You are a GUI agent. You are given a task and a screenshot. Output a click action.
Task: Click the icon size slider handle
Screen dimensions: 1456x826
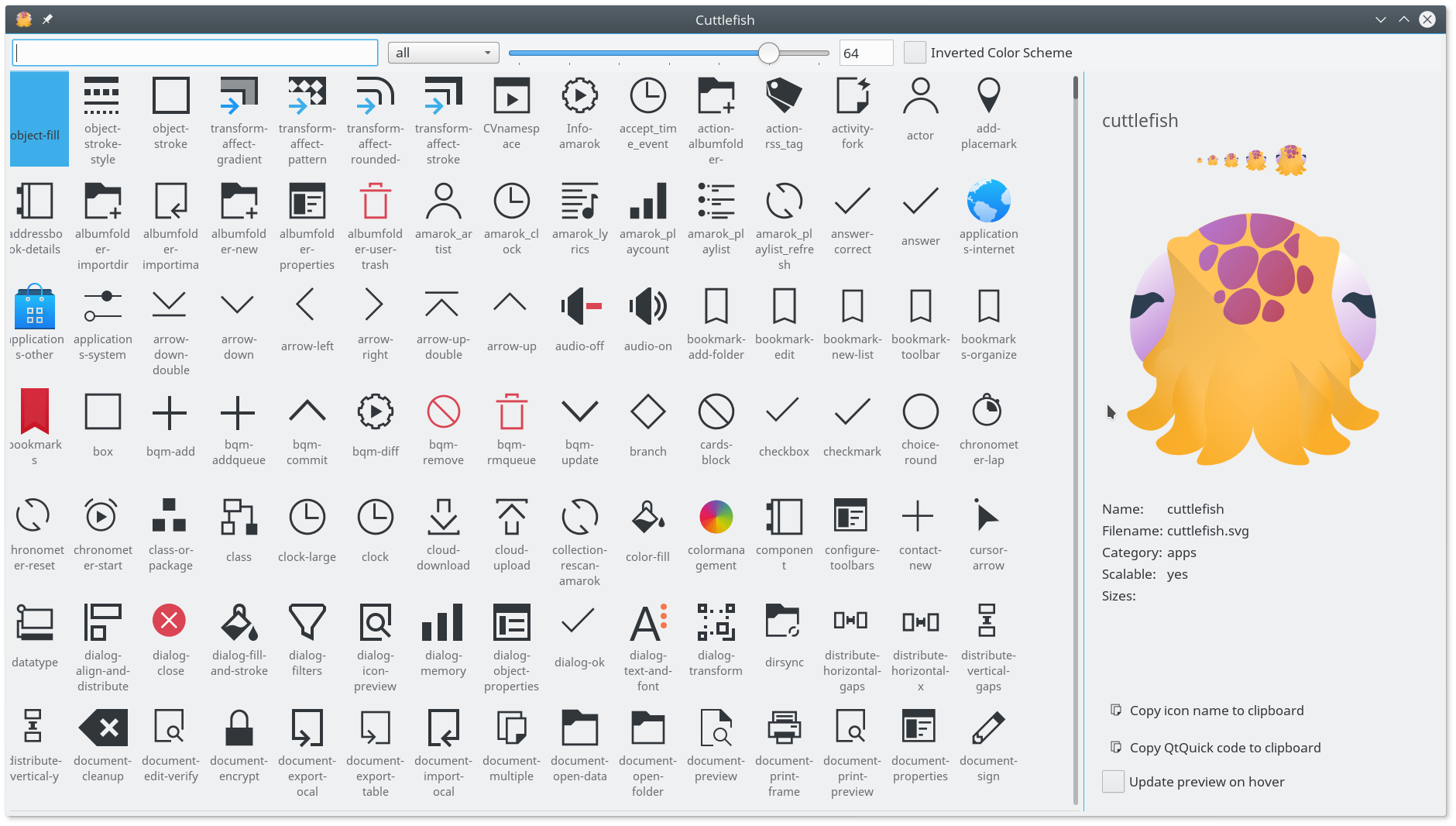click(x=768, y=53)
